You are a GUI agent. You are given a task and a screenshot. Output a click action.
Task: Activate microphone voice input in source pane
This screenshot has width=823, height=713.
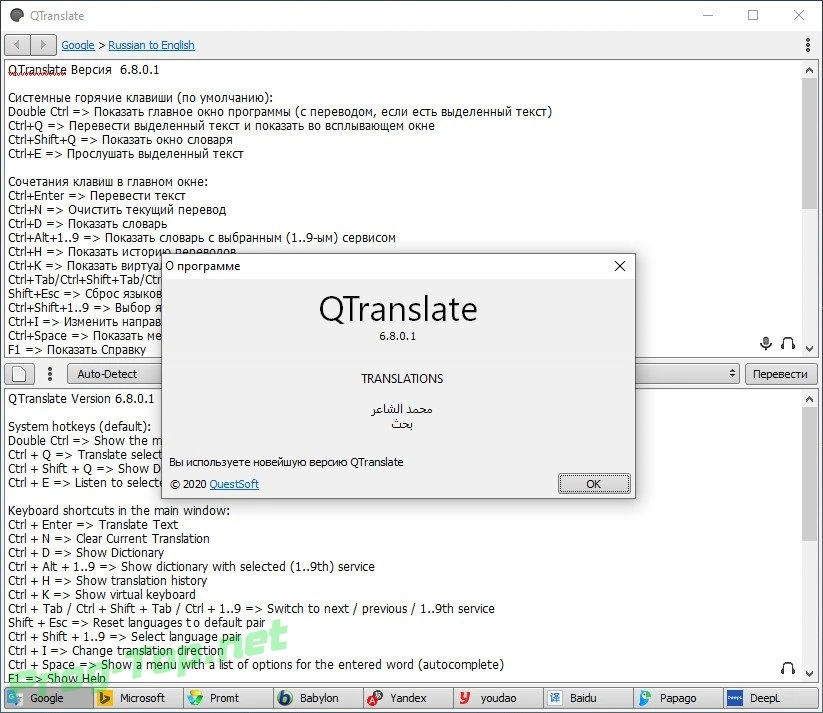point(766,343)
